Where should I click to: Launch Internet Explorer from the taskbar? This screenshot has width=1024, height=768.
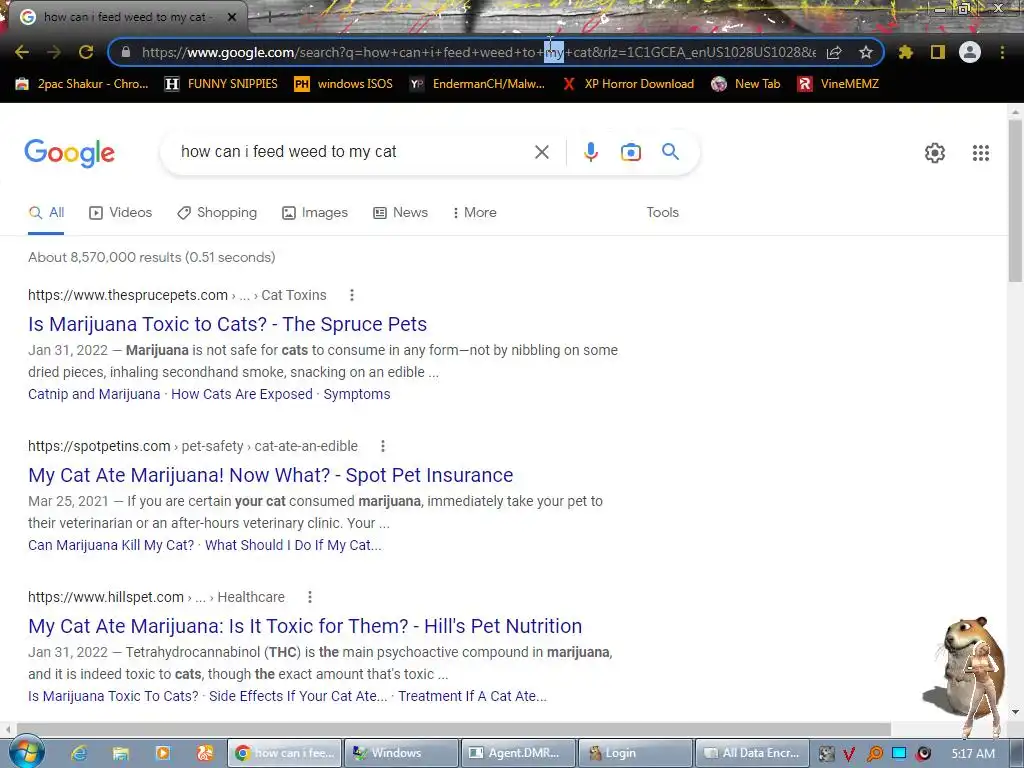point(79,753)
